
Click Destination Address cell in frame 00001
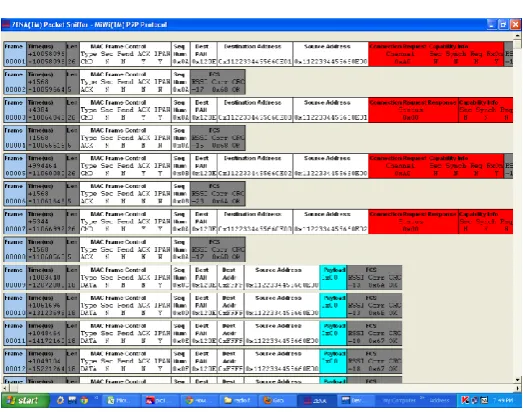[255, 54]
